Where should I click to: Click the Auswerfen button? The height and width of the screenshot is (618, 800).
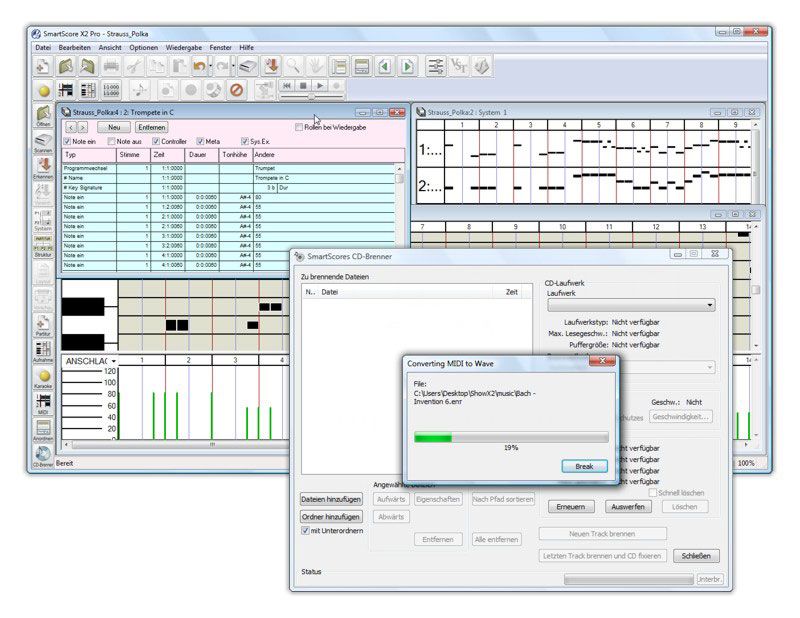(628, 507)
